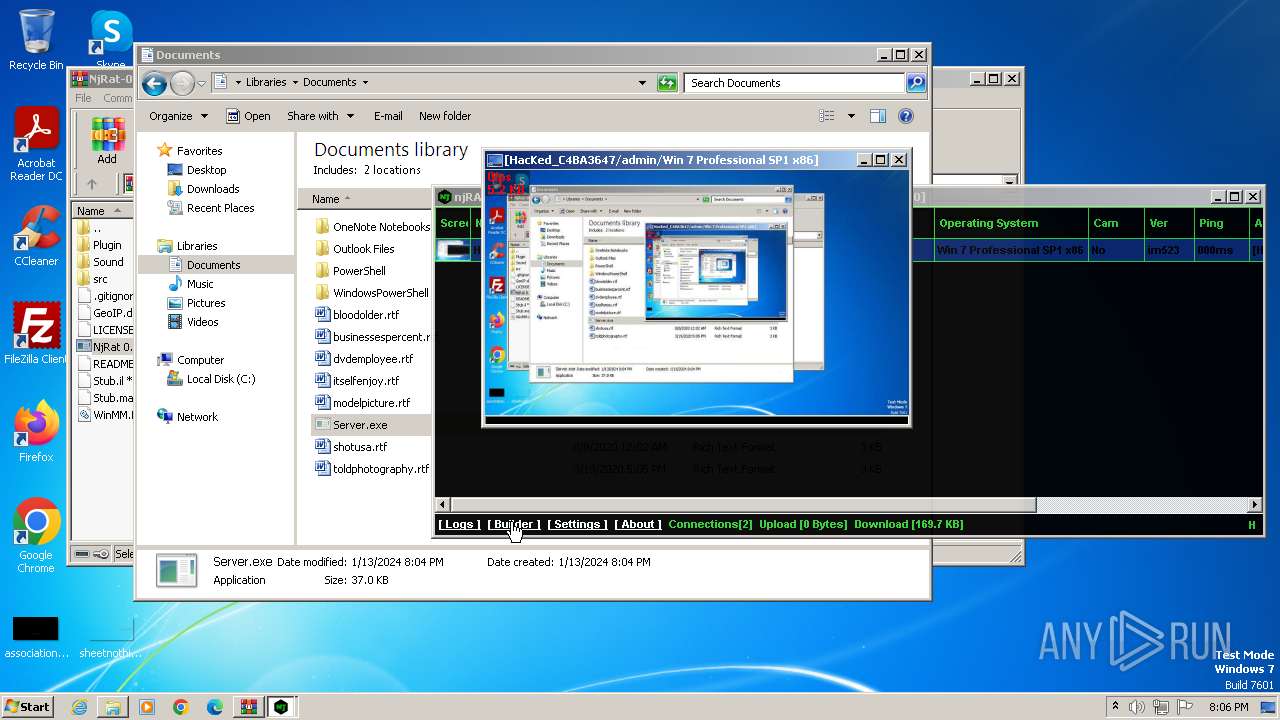This screenshot has height=720, width=1280.
Task: Select the Sound folder in WinRAR list
Action: coord(100,262)
